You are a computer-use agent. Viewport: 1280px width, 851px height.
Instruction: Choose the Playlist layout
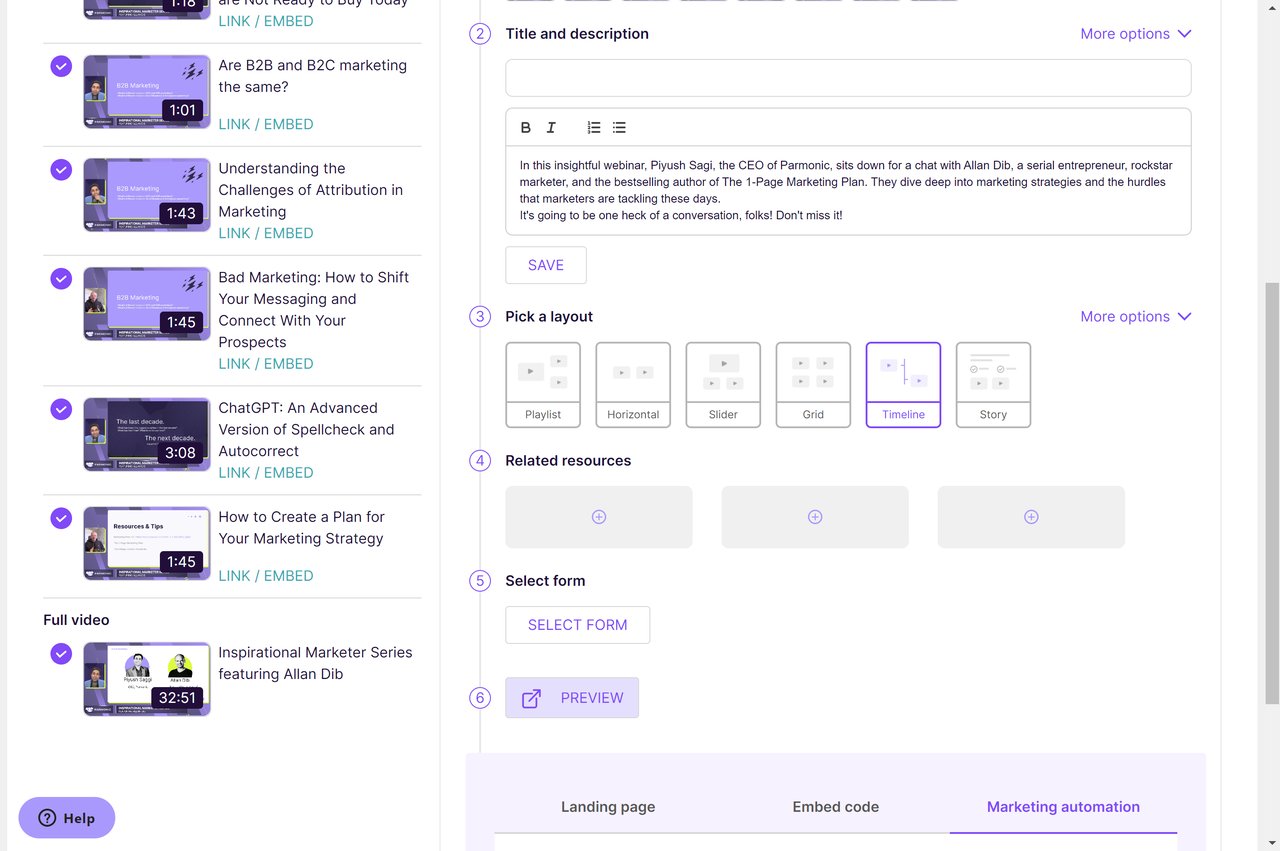coord(543,385)
